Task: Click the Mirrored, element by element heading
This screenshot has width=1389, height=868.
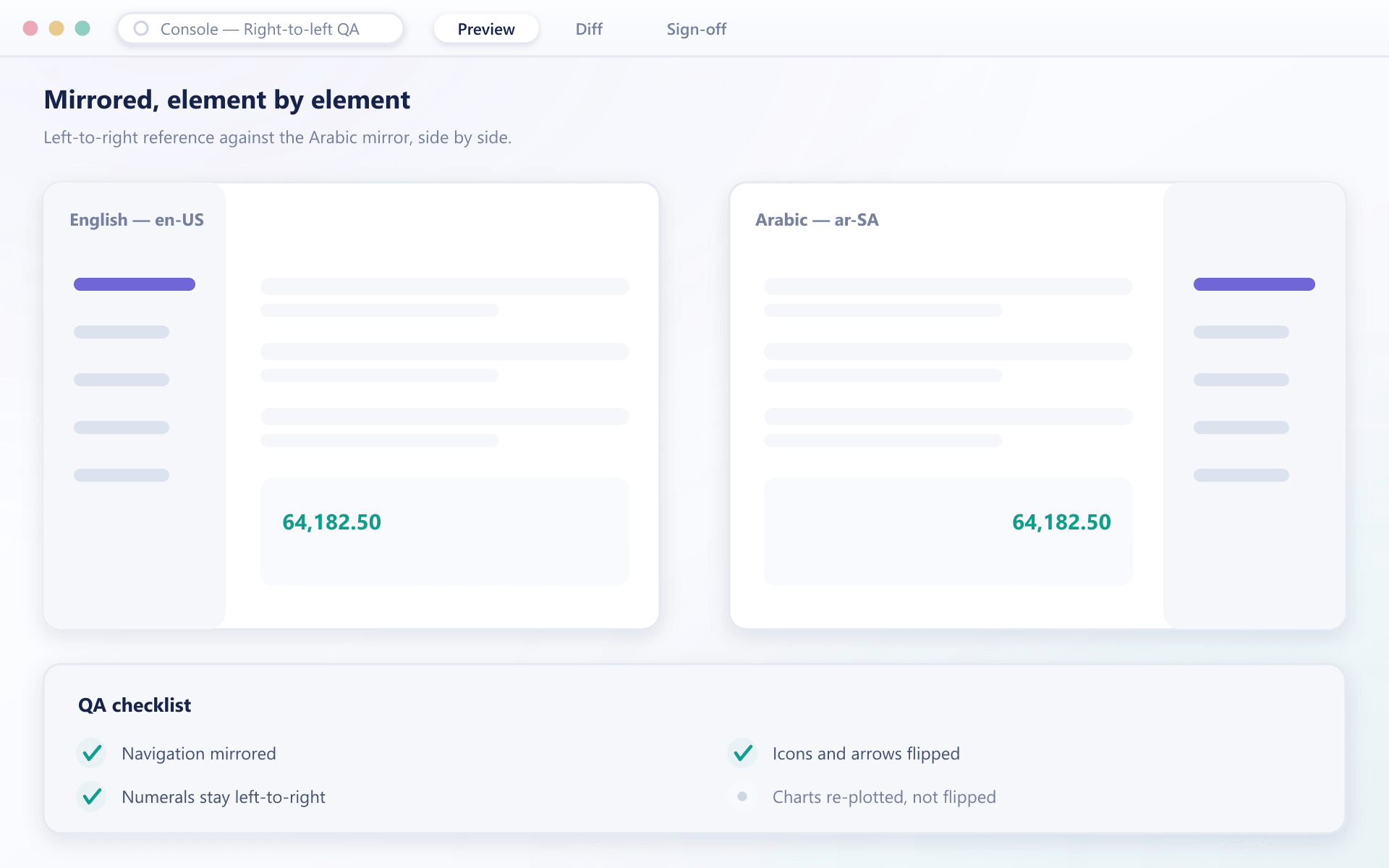Action: point(227,100)
